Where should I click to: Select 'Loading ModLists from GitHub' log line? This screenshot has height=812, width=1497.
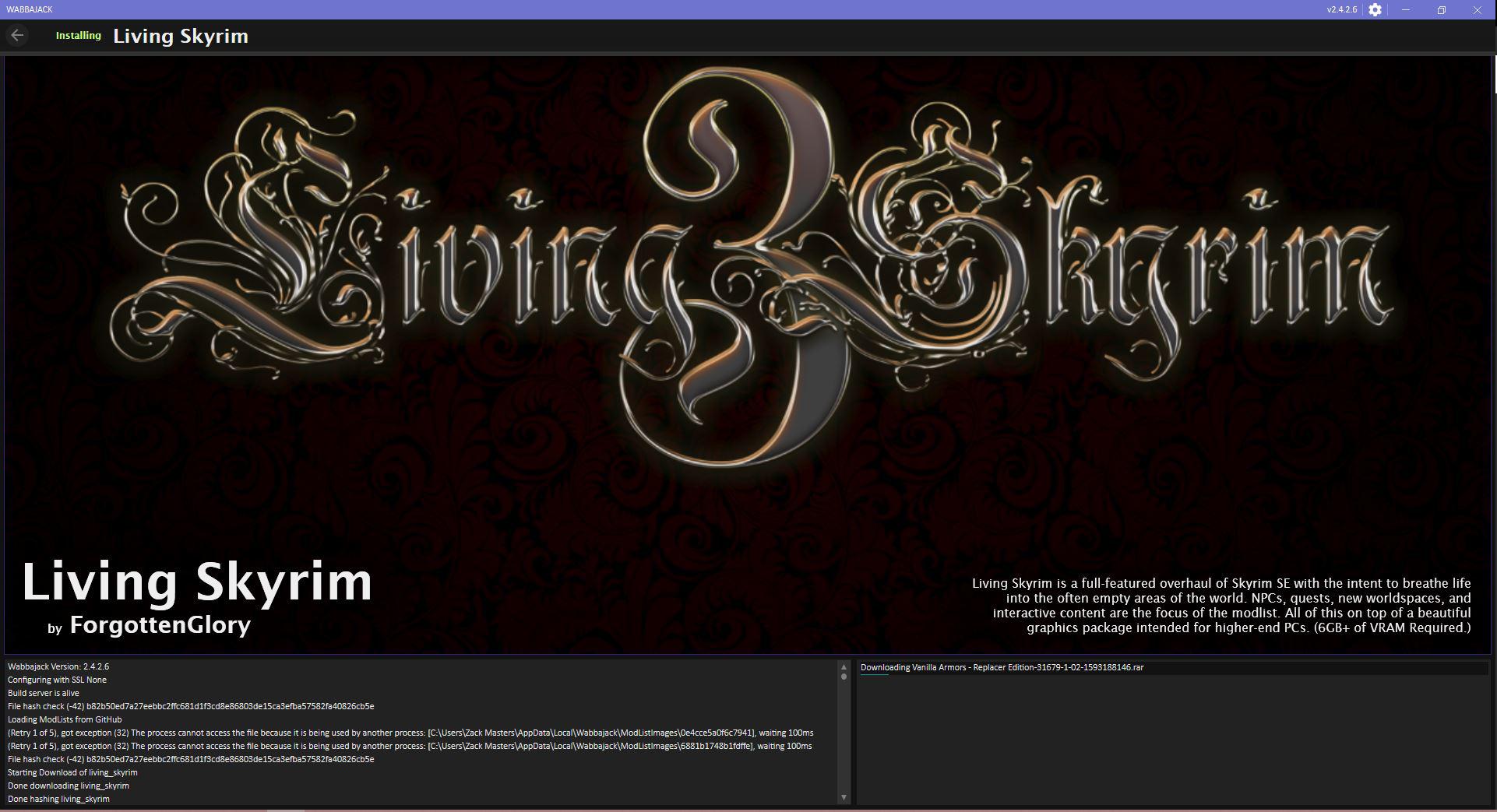coord(65,719)
